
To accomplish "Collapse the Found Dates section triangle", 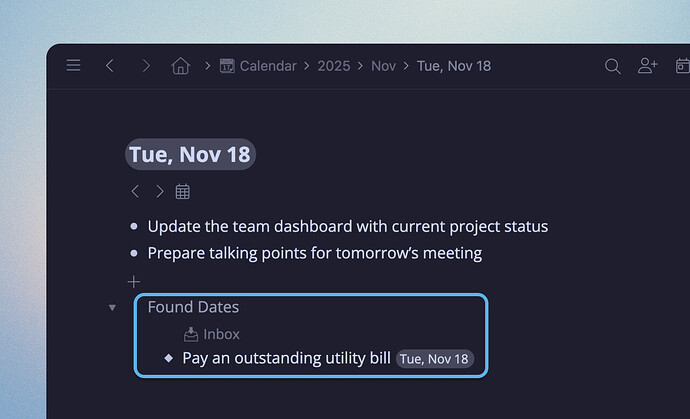I will pyautogui.click(x=112, y=307).
